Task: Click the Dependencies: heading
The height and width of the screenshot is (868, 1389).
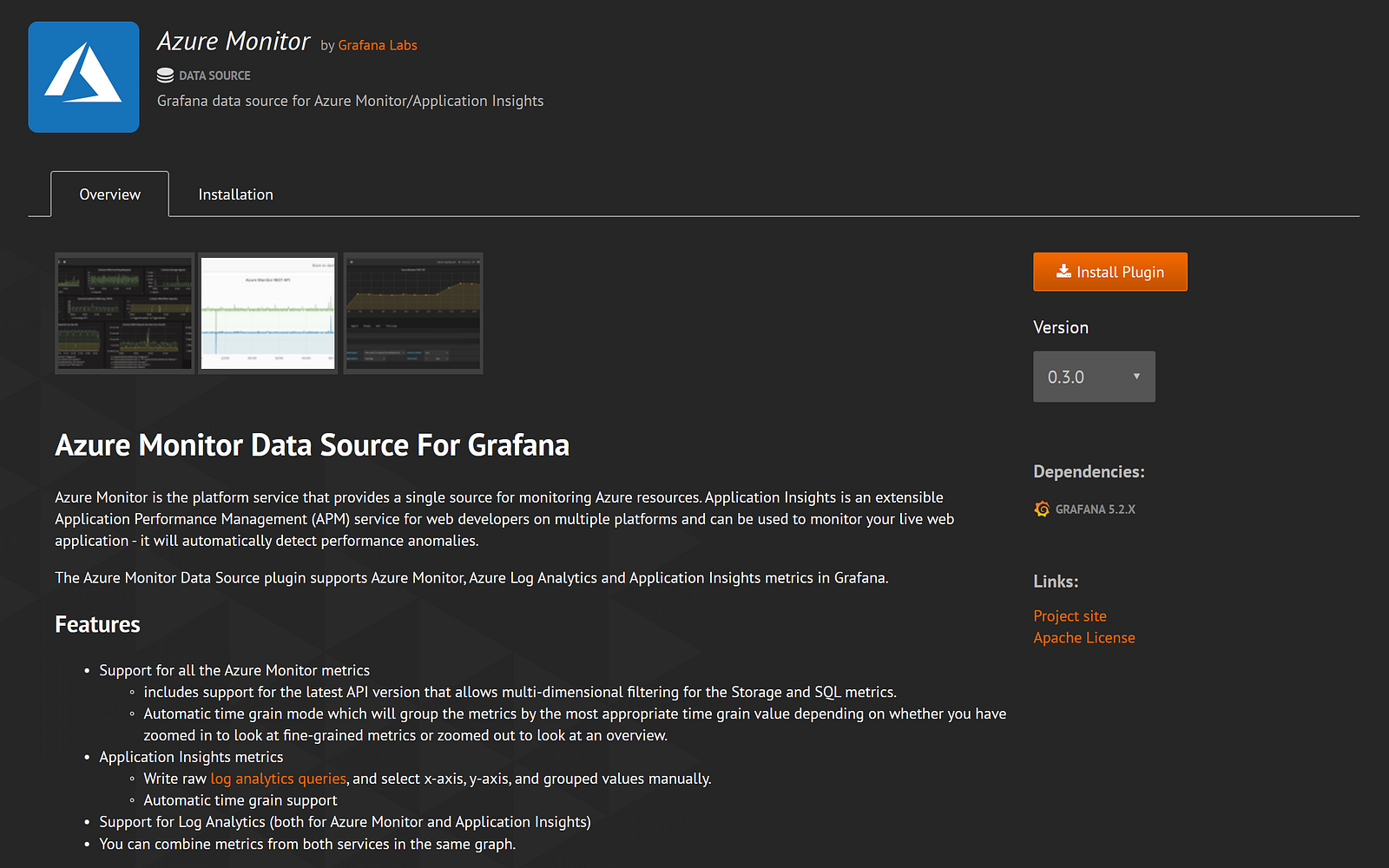Action: [x=1089, y=471]
